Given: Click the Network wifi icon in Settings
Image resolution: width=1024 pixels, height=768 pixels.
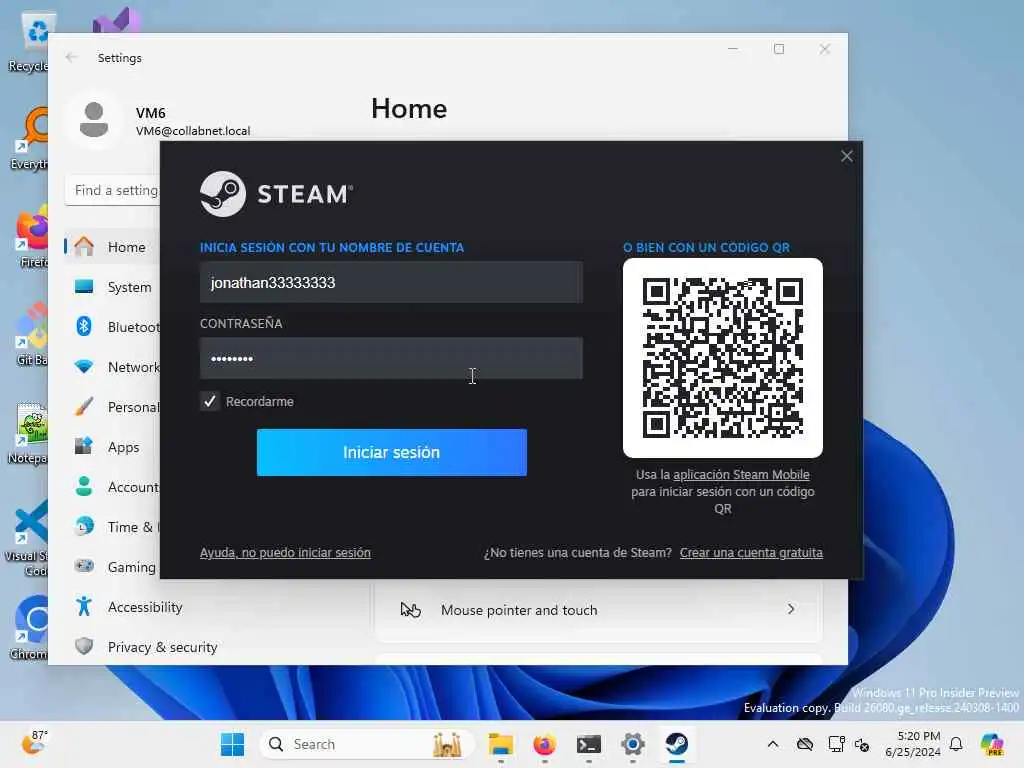Looking at the screenshot, I should (x=84, y=366).
